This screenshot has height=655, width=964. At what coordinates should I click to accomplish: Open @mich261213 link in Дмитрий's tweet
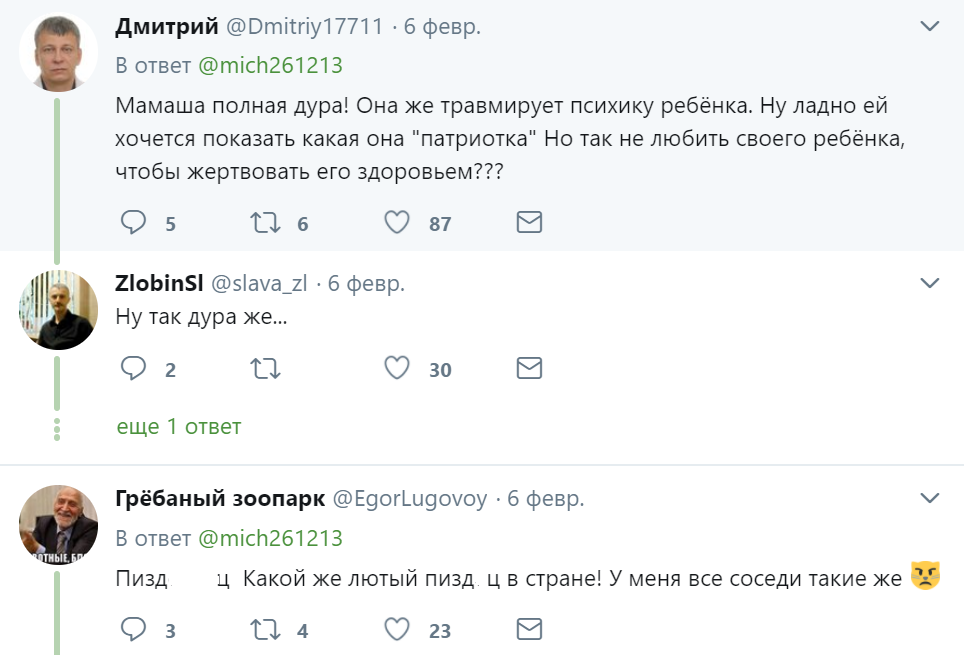point(270,66)
